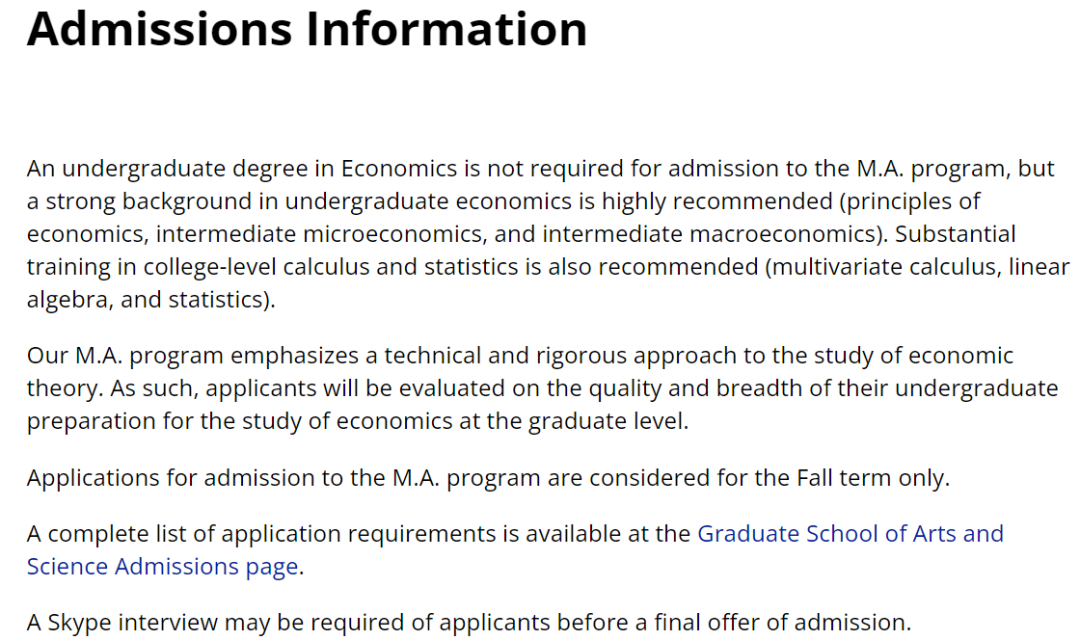The width and height of the screenshot is (1080, 640).
Task: Click the phrase intermediate macroeconomics
Action: point(709,234)
